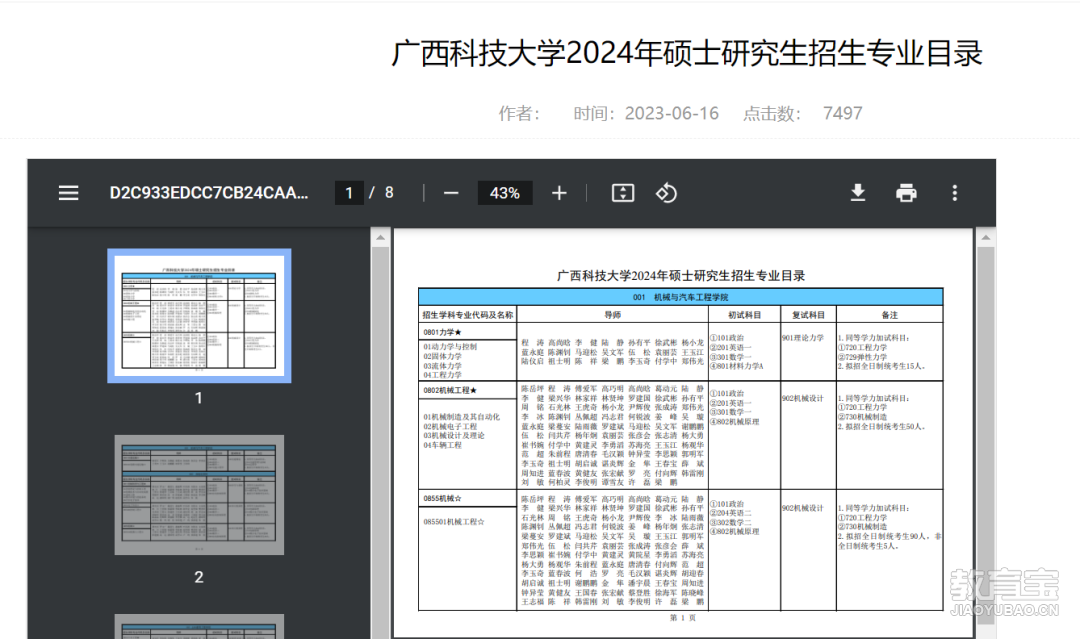Image resolution: width=1080 pixels, height=639 pixels.
Task: Click the 初试科目 column header
Action: tap(745, 315)
